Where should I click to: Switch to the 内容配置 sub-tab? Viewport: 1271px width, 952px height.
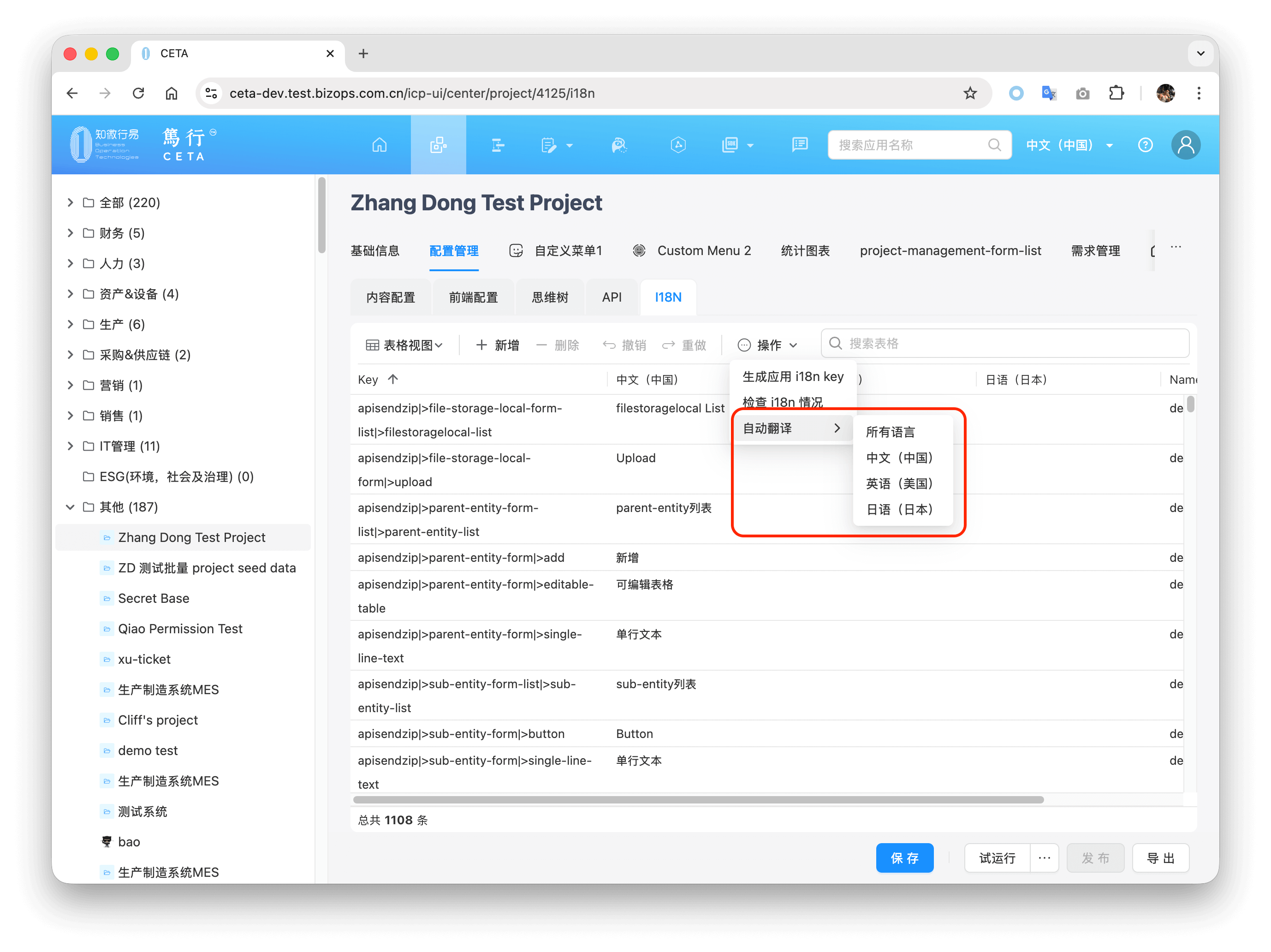(x=391, y=297)
